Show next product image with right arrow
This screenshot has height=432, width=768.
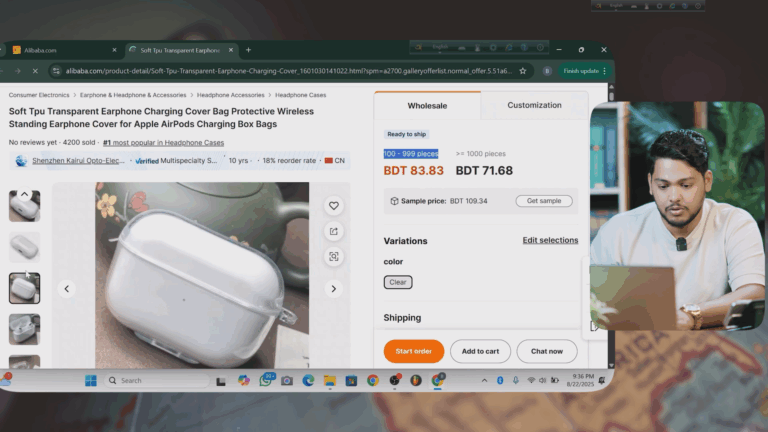point(334,289)
